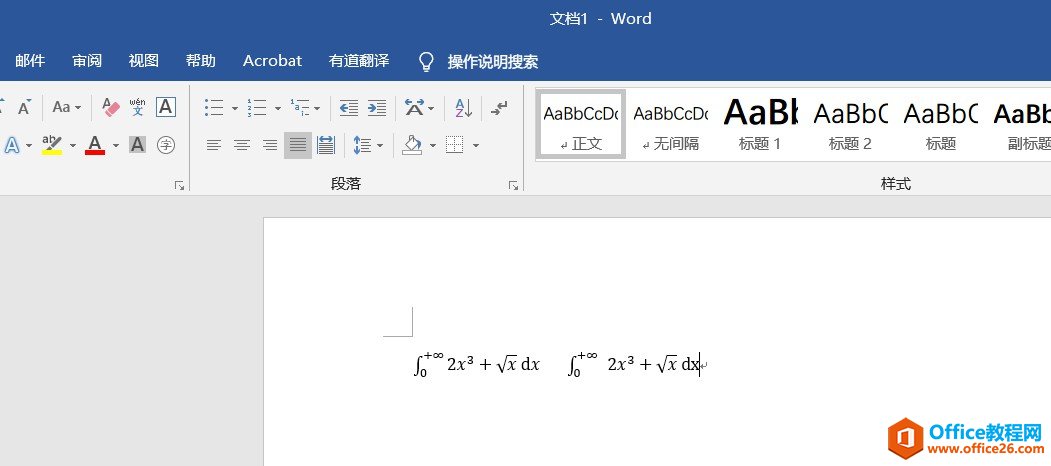Toggle Center paragraph alignment
This screenshot has height=466, width=1051.
[241, 145]
